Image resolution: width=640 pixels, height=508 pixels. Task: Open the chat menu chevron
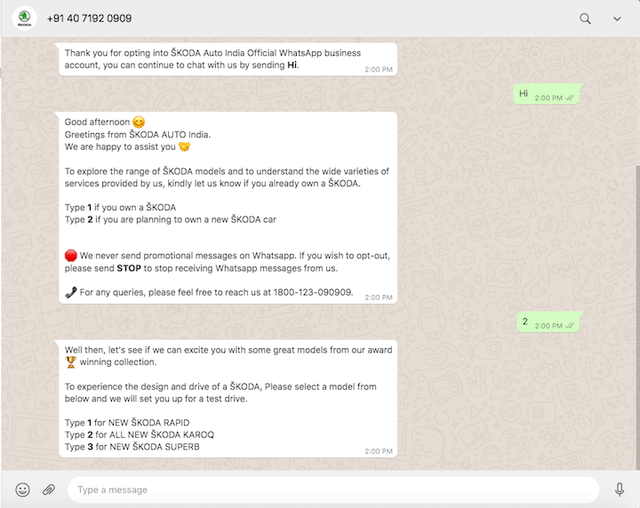617,19
